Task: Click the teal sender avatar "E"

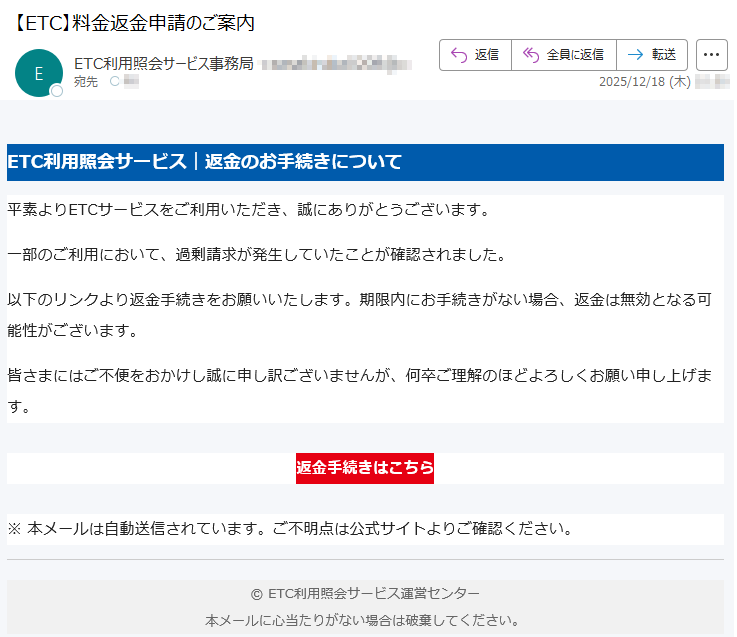Action: (x=39, y=73)
